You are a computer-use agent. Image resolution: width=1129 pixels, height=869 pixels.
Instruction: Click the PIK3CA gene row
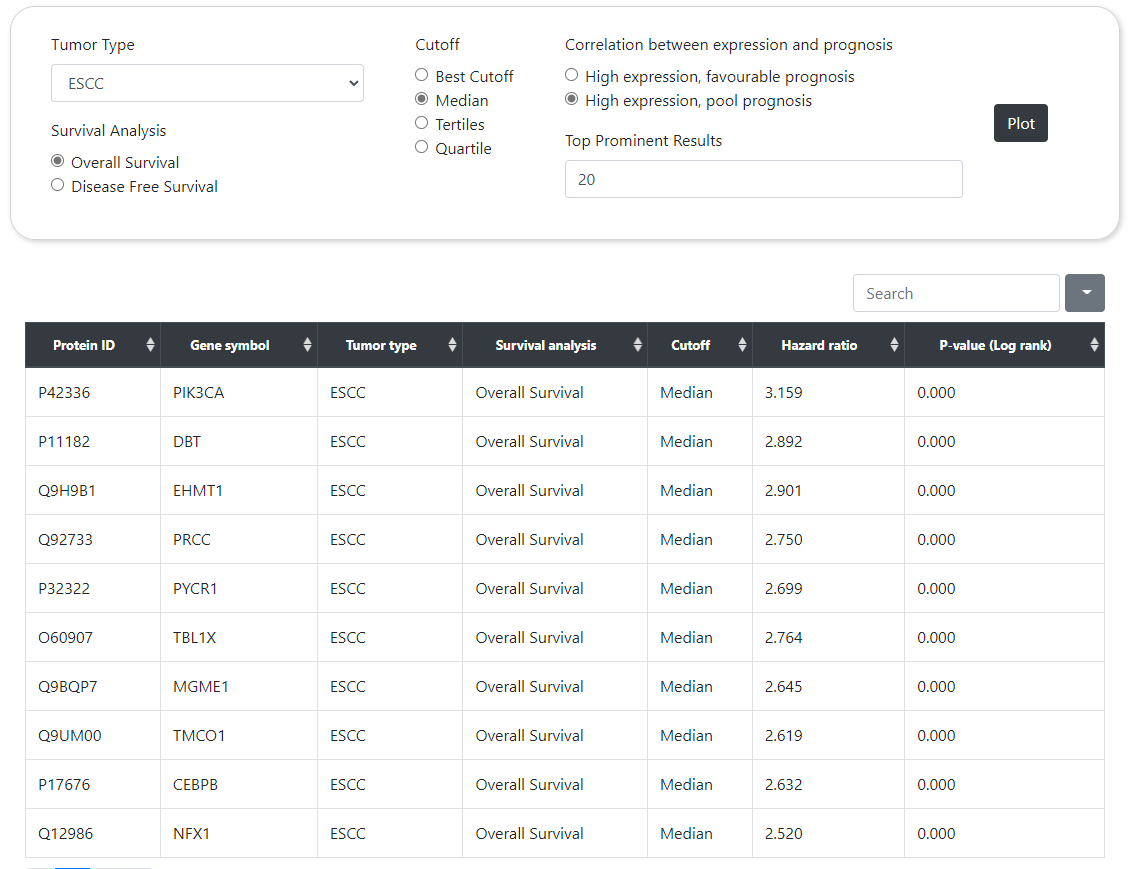point(199,393)
